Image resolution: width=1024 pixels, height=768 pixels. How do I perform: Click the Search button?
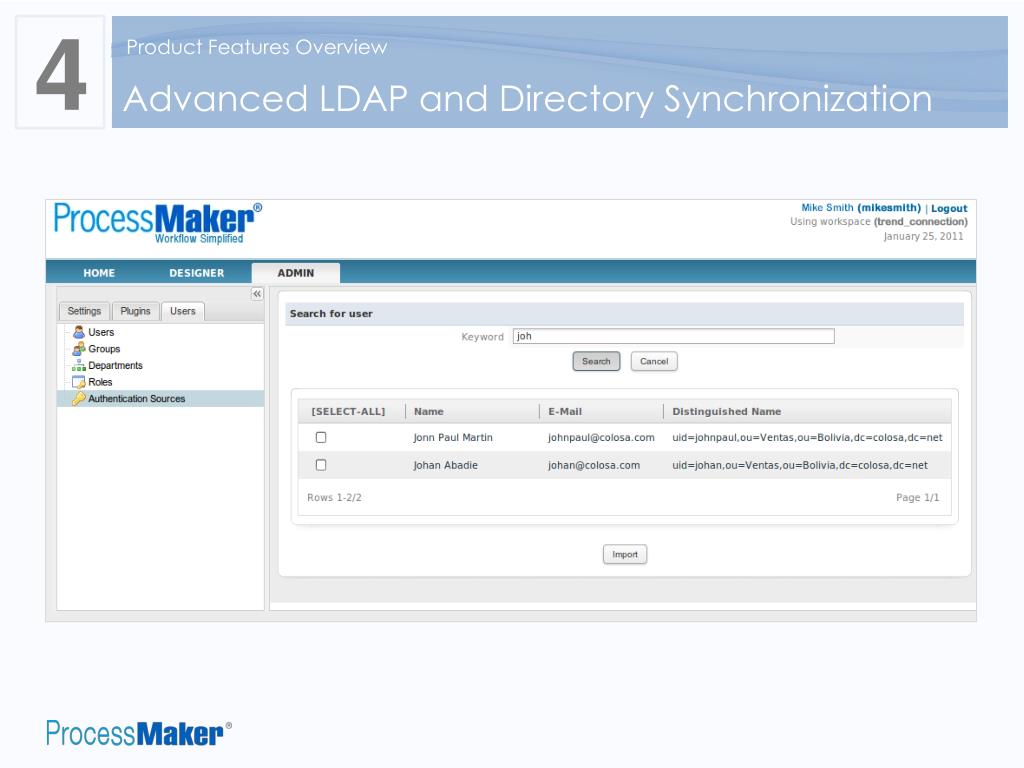click(596, 361)
